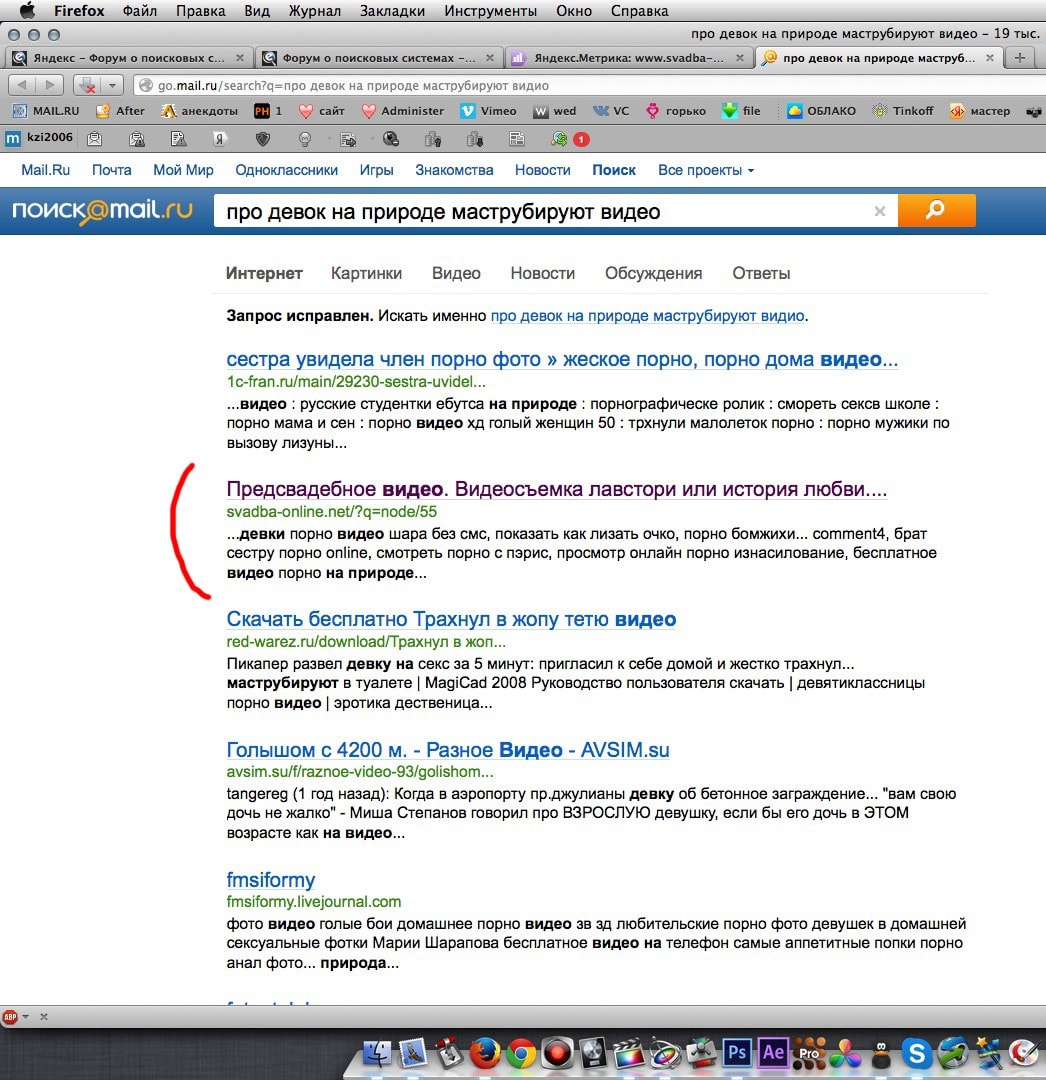This screenshot has width=1046, height=1080.
Task: Open the file bookmark
Action: [742, 111]
